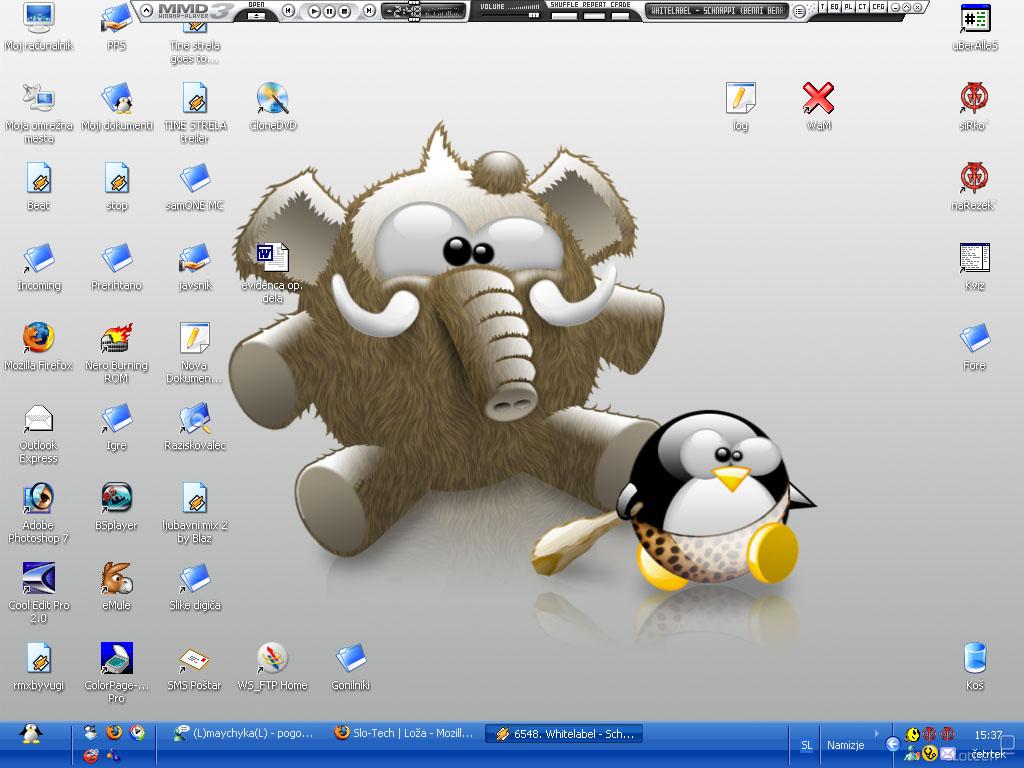Click the Winamp time display
The height and width of the screenshot is (768, 1024).
click(402, 11)
